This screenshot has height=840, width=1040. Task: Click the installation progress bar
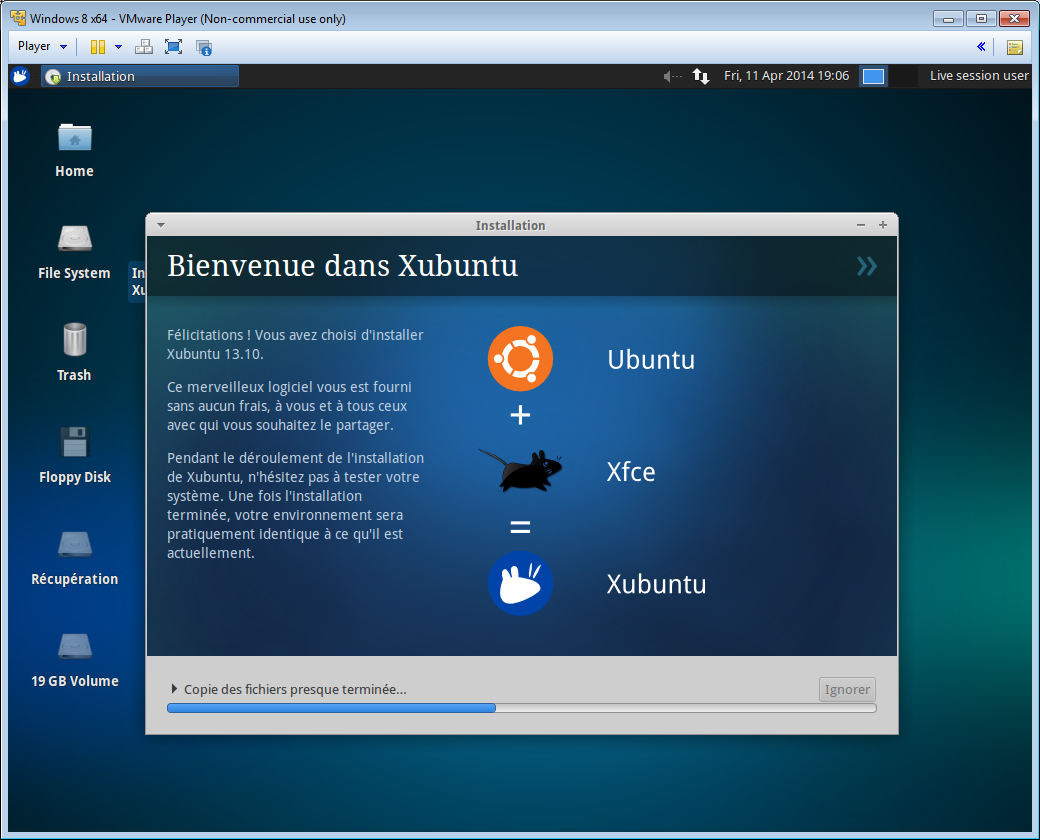pos(521,708)
